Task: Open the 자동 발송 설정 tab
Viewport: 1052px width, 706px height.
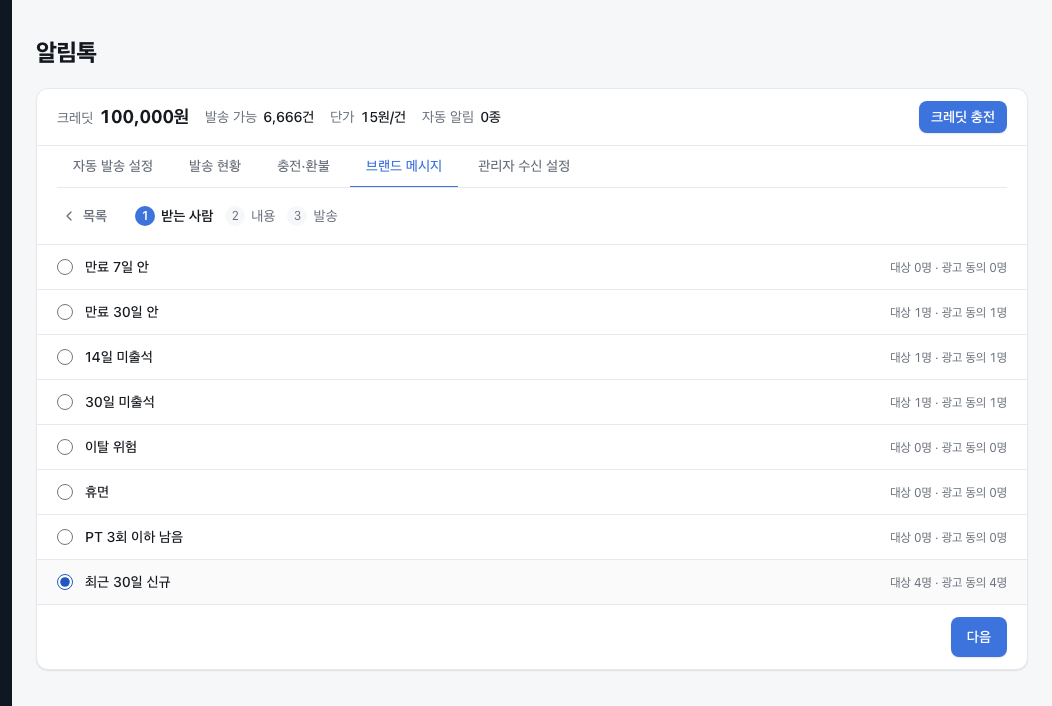Action: point(113,166)
